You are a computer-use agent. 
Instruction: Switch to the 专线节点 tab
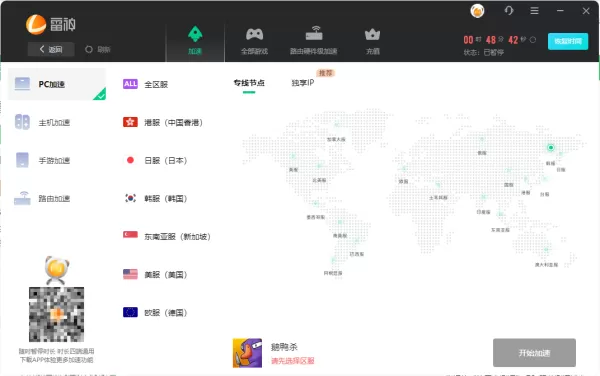pos(249,83)
